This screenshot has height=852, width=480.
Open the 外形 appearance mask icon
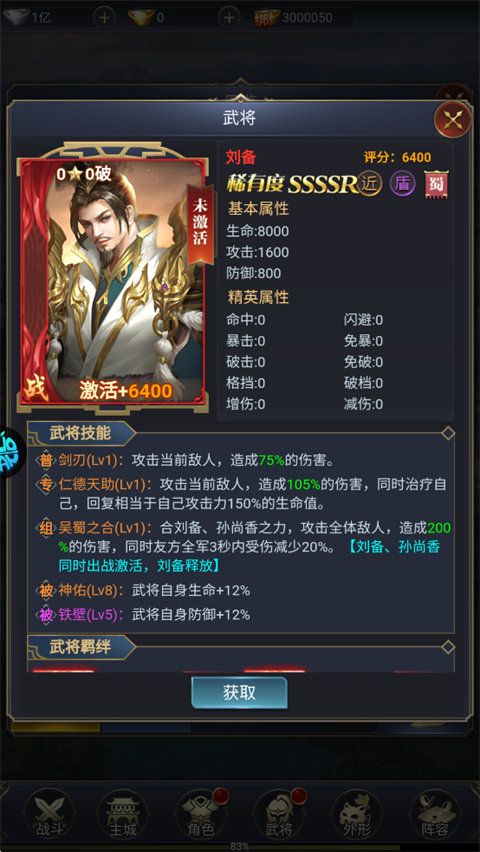357,814
